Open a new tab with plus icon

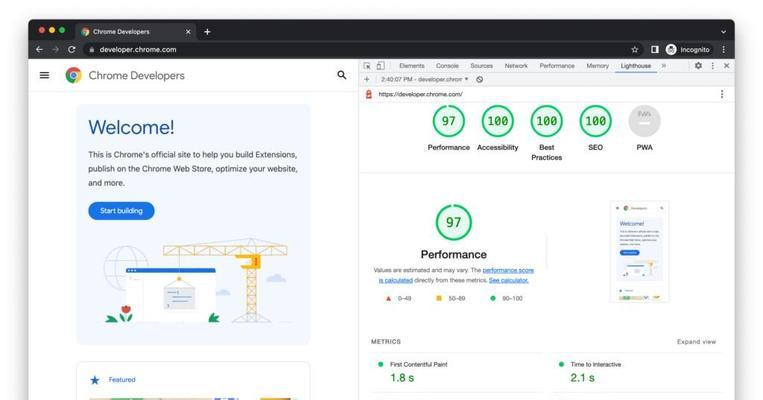tap(207, 32)
